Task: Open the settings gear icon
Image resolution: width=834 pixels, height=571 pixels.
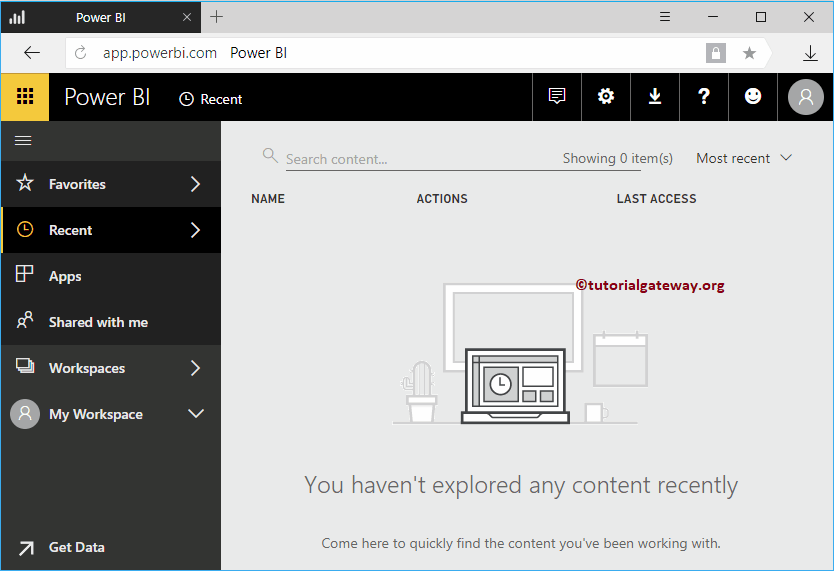Action: (x=606, y=96)
